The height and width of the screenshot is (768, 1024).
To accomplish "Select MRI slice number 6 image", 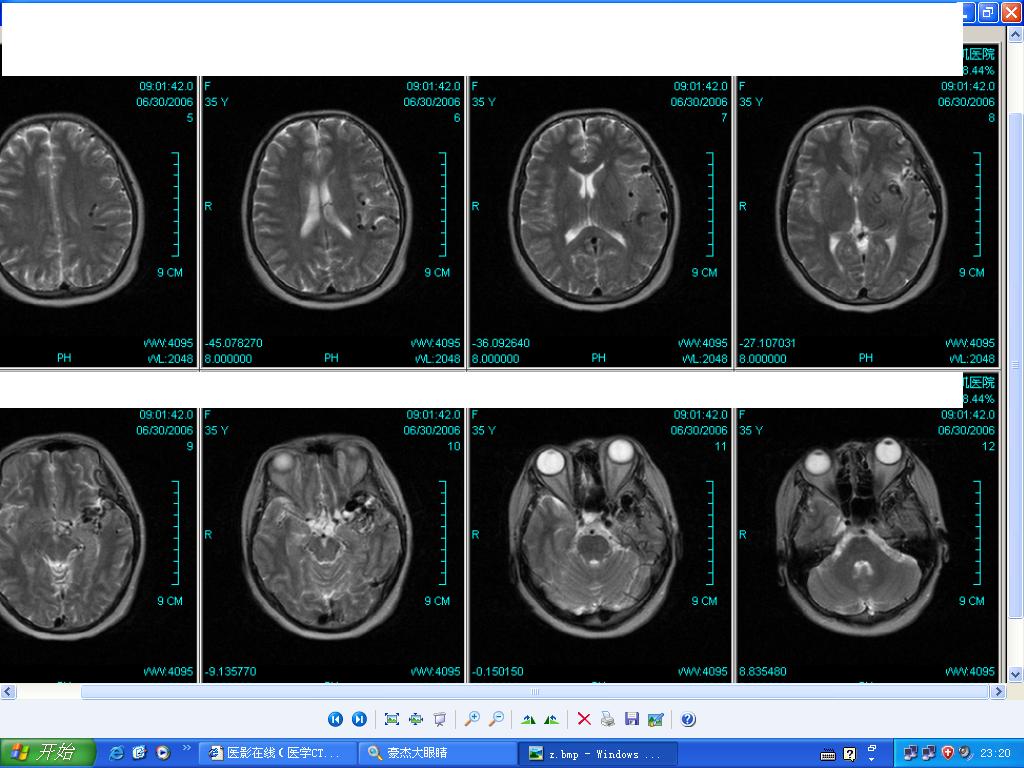I will [x=332, y=222].
